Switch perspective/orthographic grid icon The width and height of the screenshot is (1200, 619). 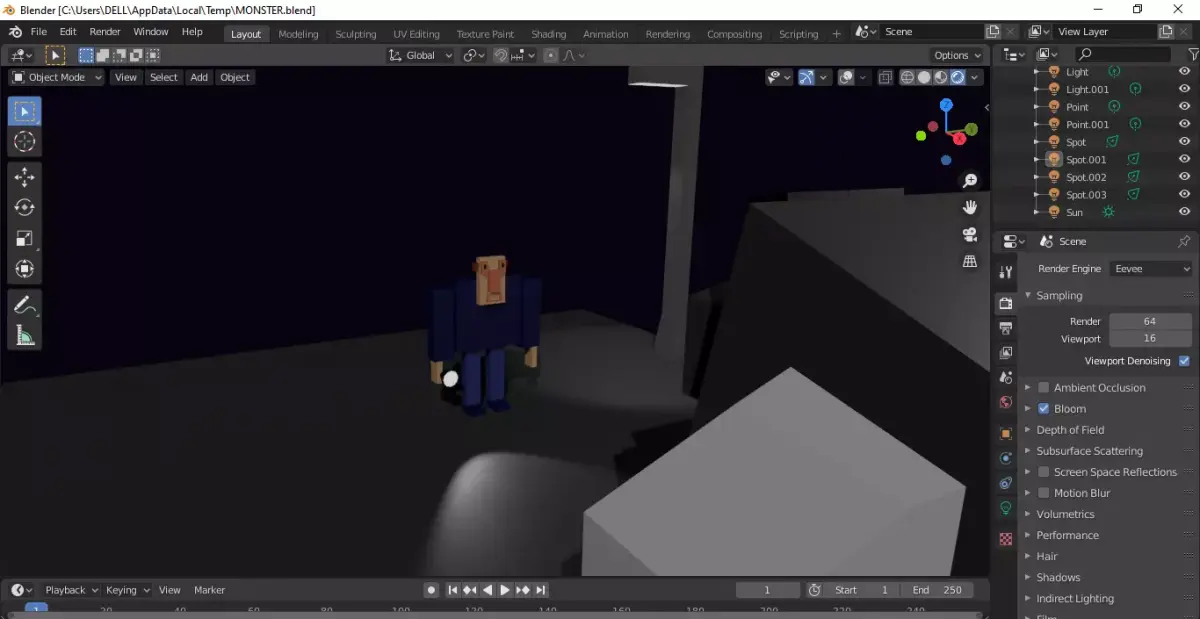click(969, 261)
